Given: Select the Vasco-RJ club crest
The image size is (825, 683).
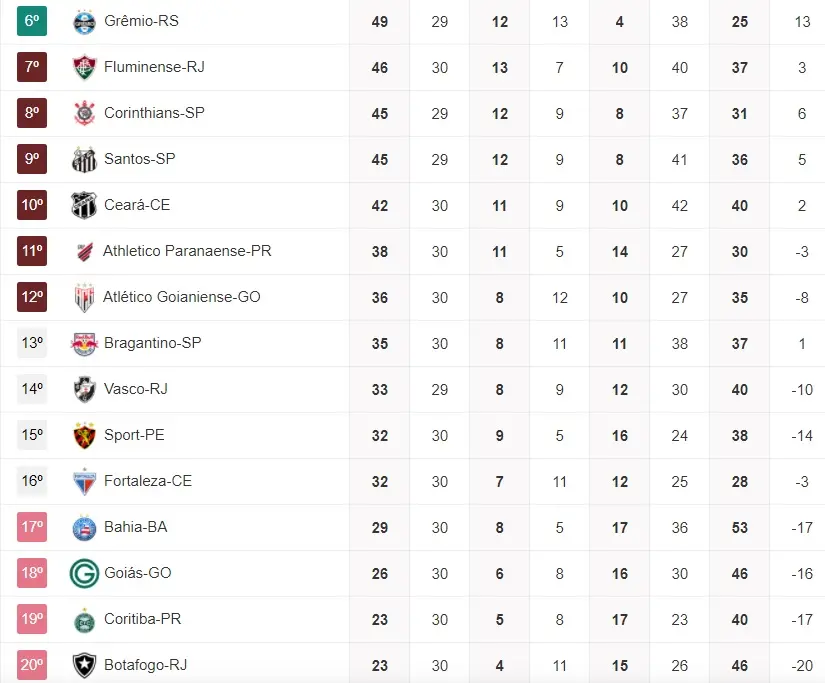Looking at the screenshot, I should pos(84,389).
